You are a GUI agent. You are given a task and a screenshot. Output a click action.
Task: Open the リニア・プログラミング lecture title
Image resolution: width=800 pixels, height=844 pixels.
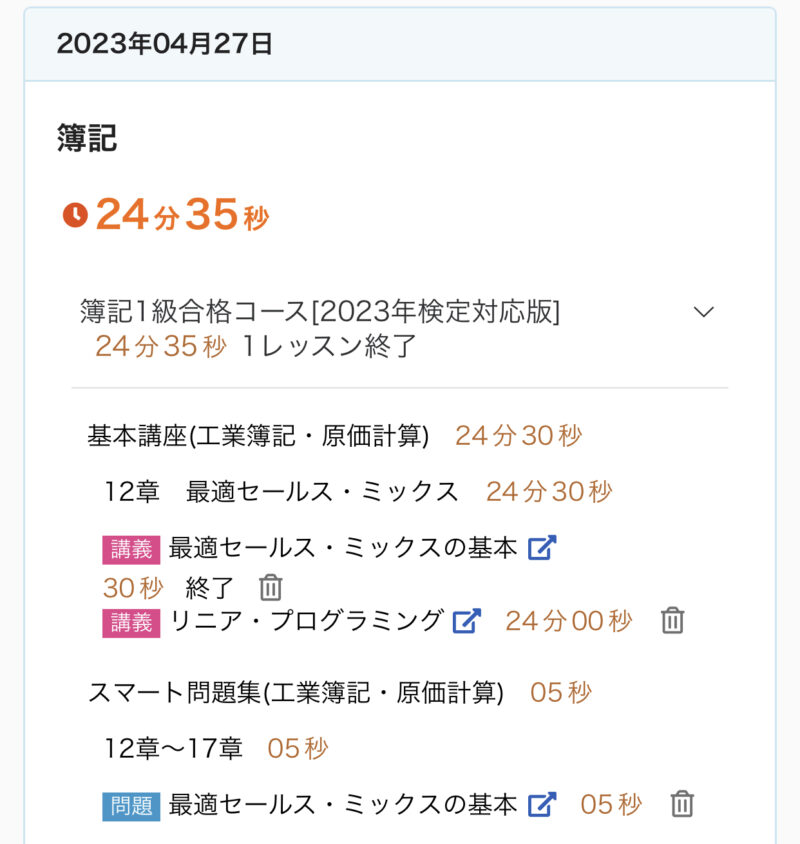tap(307, 621)
